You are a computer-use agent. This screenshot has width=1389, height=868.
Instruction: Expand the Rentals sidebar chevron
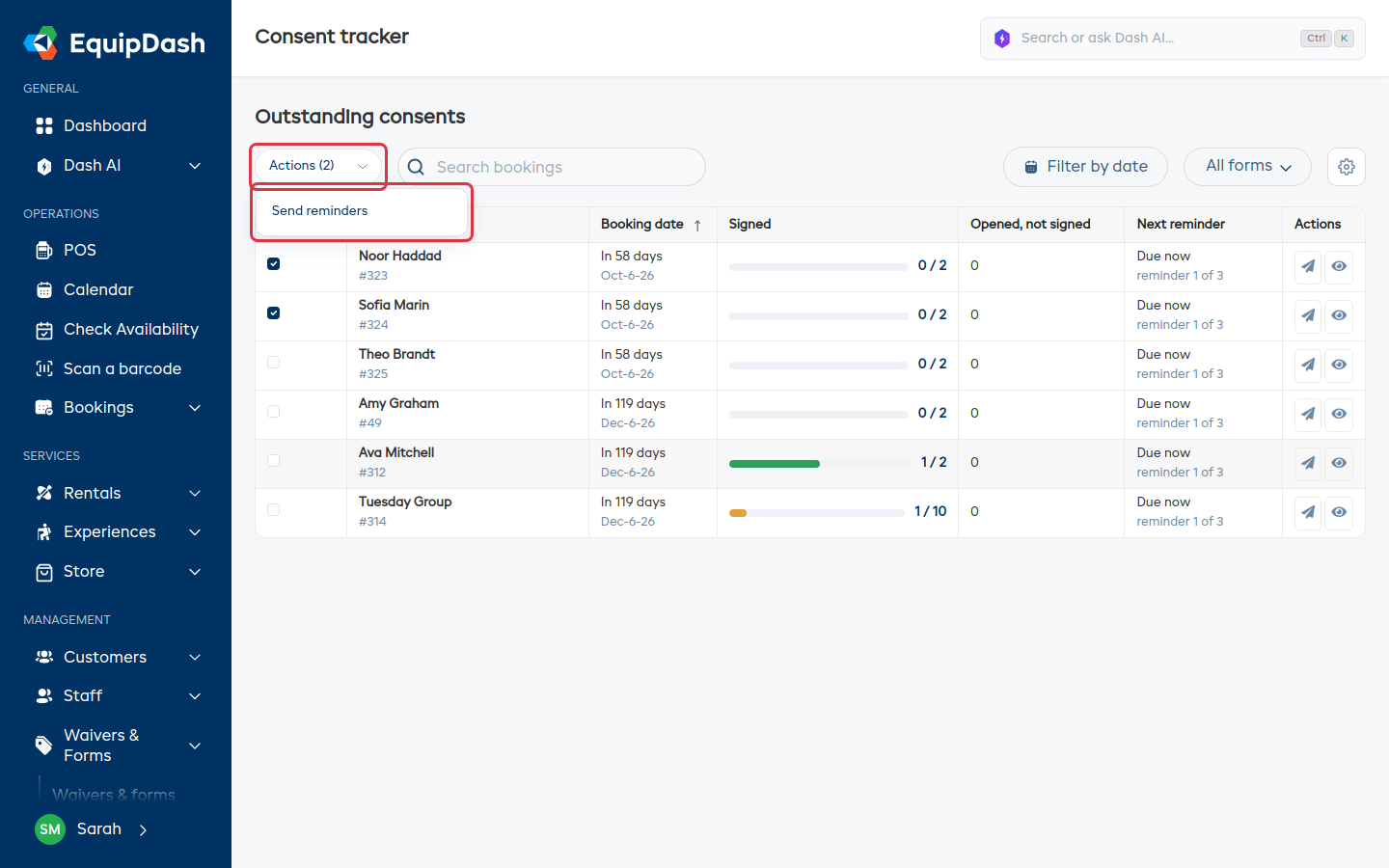pyautogui.click(x=195, y=493)
